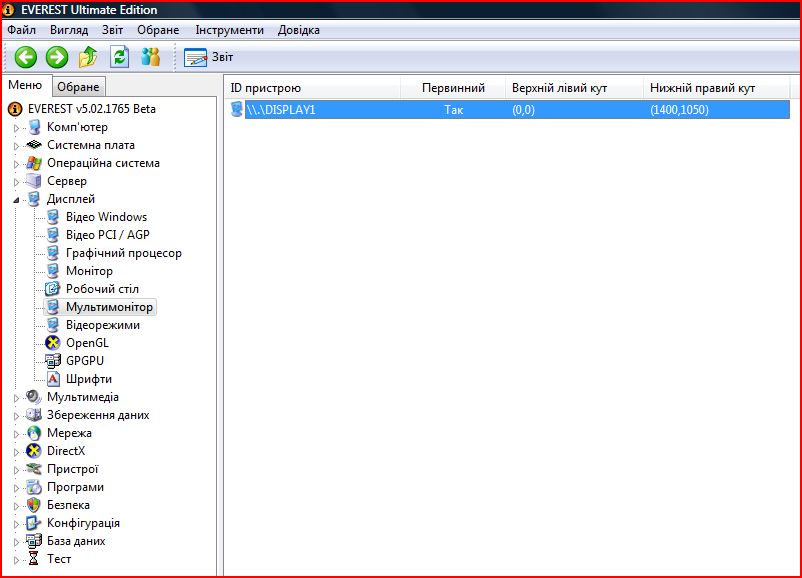
Task: Click the Операційна система Windows icon
Action: 34,163
